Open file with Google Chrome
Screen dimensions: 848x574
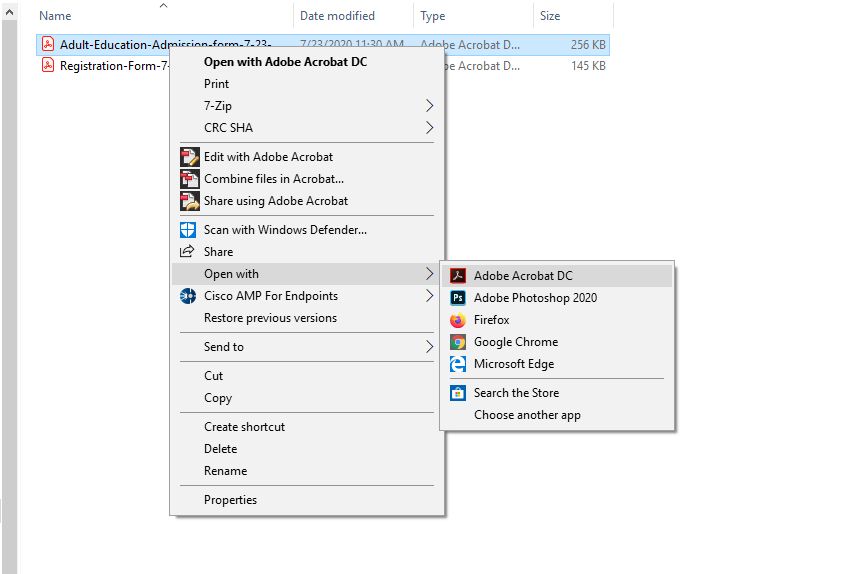(x=557, y=342)
